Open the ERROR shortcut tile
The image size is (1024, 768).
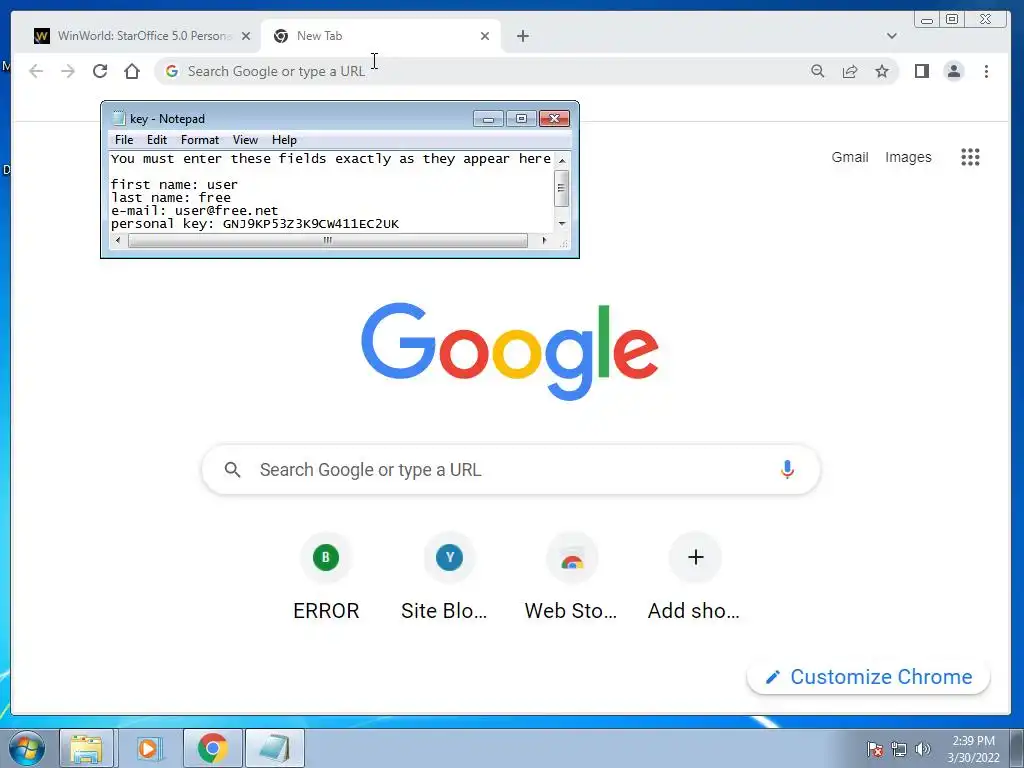(x=326, y=578)
